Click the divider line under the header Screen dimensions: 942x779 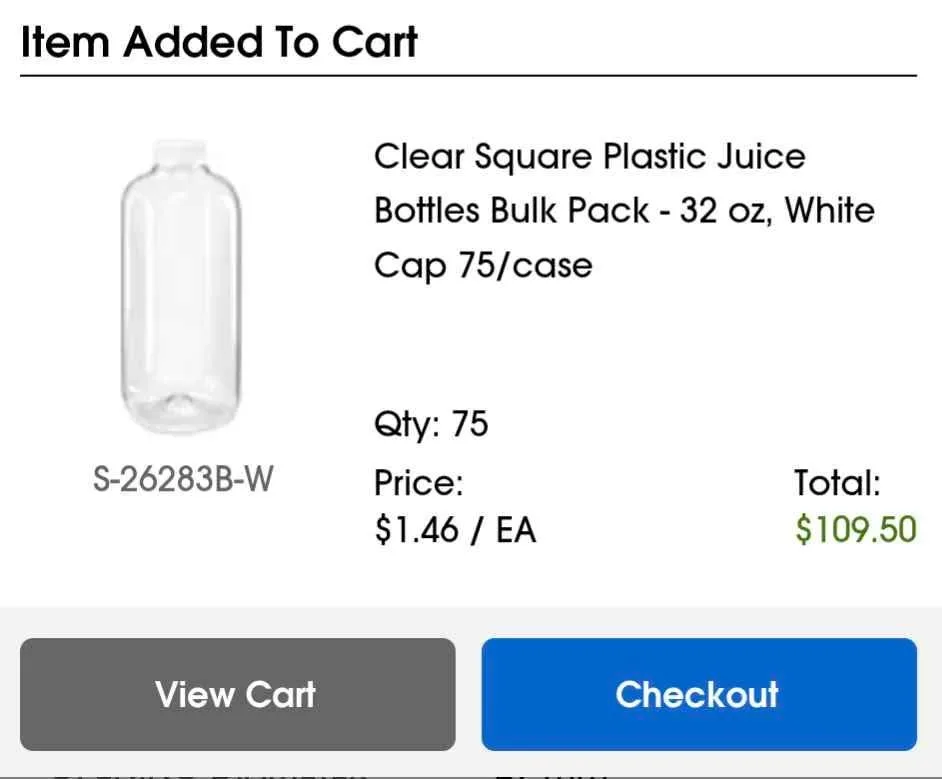point(471,75)
